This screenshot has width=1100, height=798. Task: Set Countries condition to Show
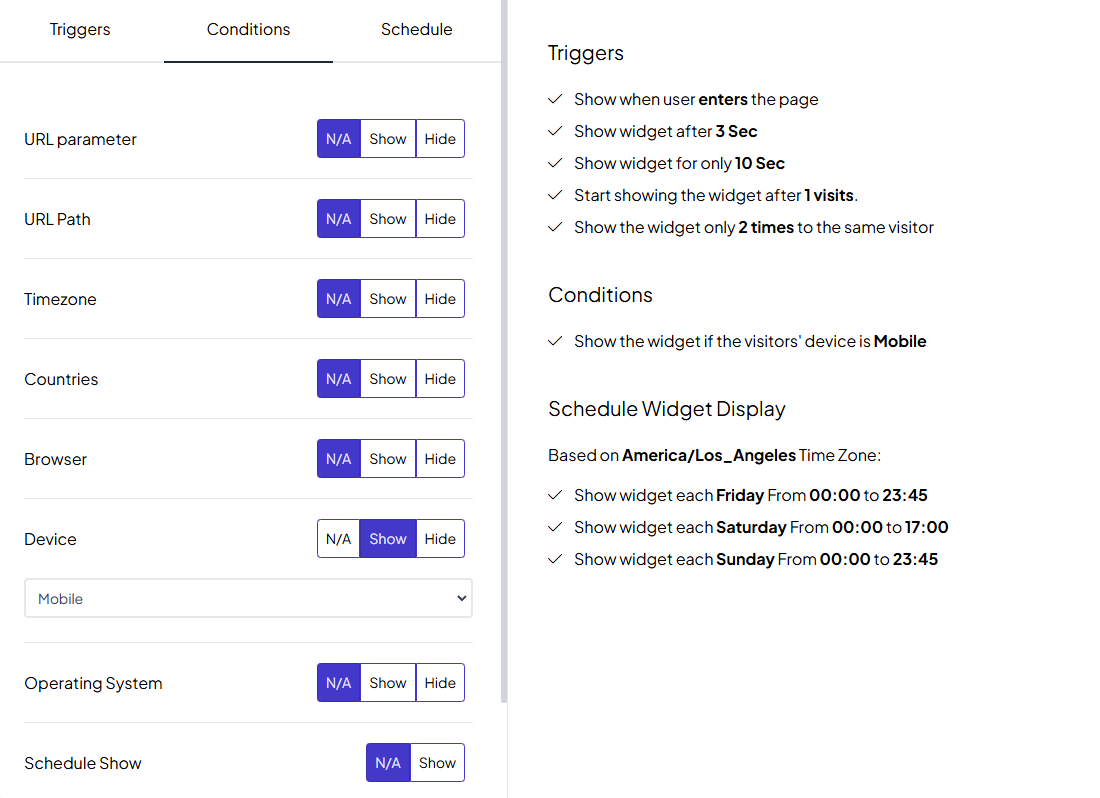point(387,378)
